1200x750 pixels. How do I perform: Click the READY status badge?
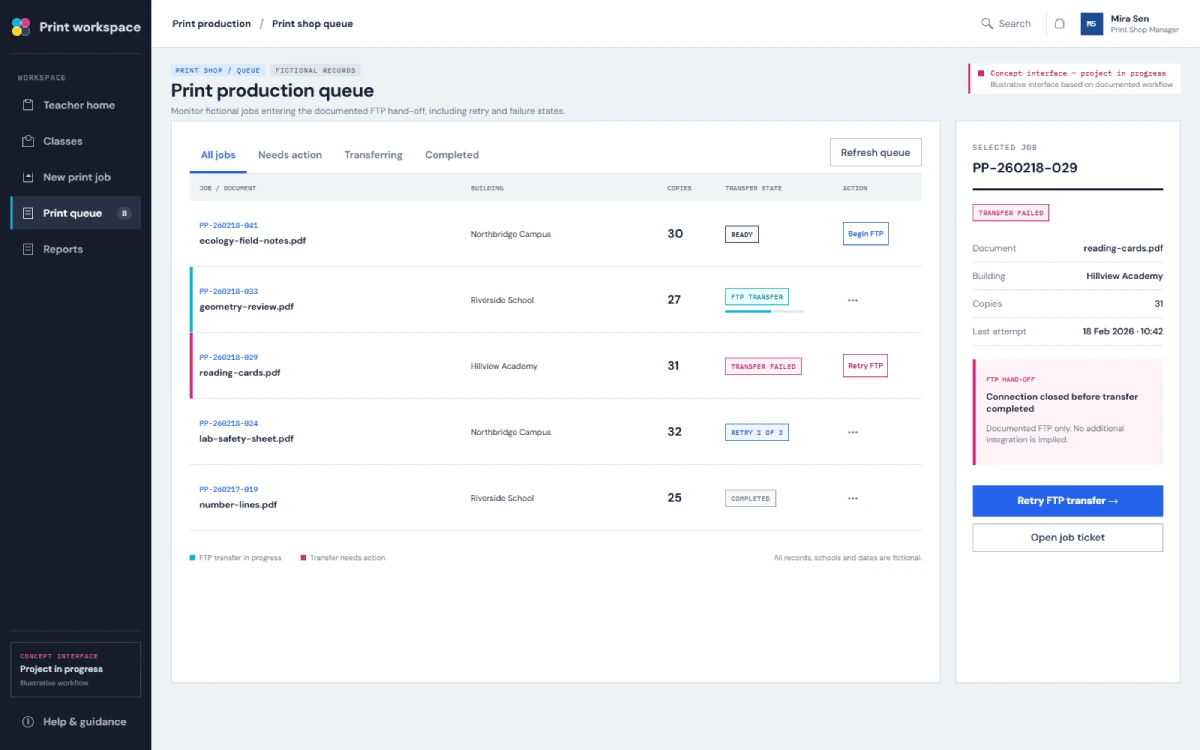(x=742, y=234)
